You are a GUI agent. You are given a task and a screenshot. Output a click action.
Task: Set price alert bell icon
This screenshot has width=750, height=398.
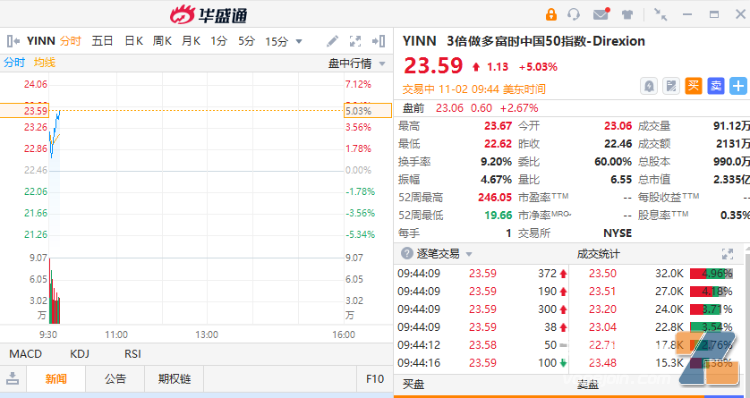tap(649, 86)
